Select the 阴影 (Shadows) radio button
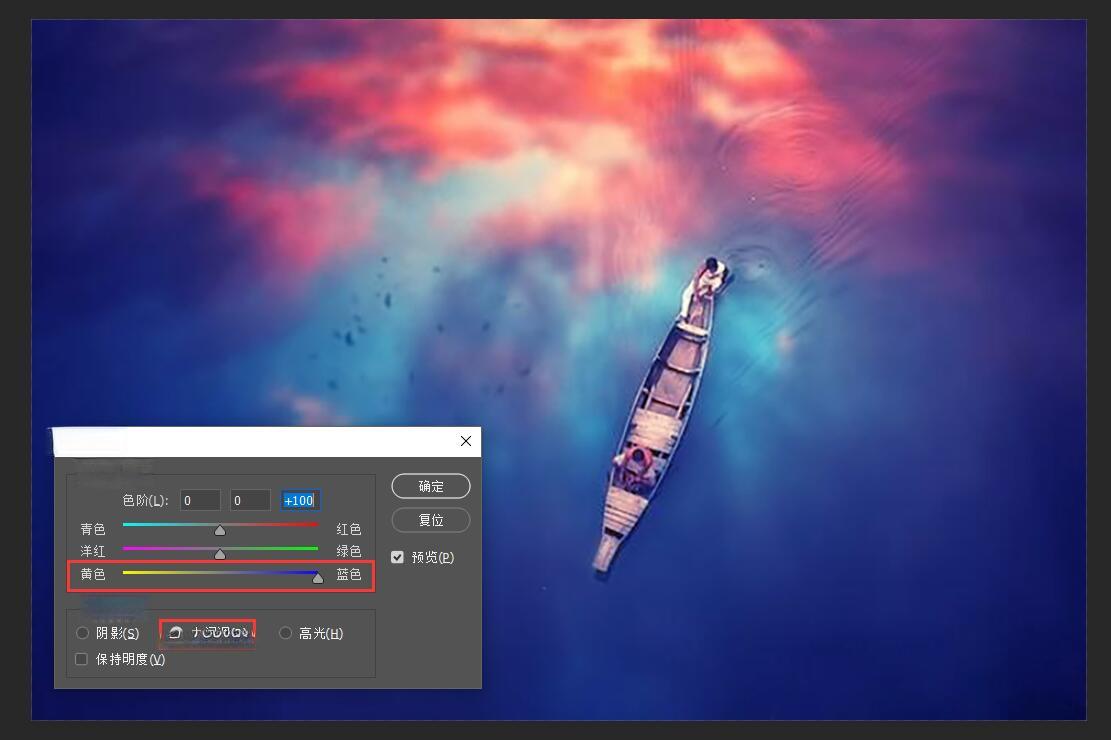The image size is (1111, 740). pyautogui.click(x=83, y=633)
